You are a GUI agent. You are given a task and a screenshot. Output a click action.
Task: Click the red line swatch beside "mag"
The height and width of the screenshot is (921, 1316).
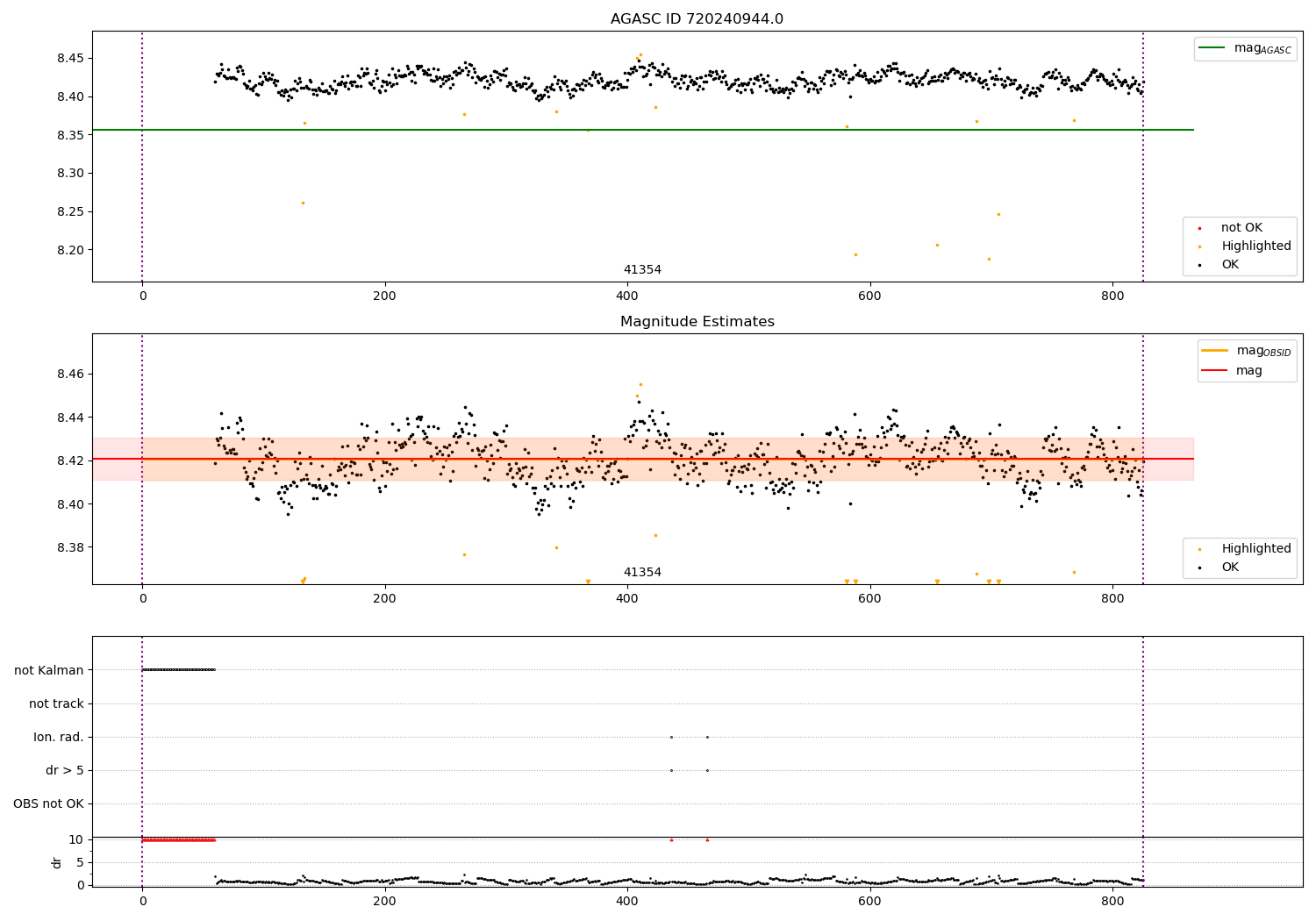pos(1215,371)
